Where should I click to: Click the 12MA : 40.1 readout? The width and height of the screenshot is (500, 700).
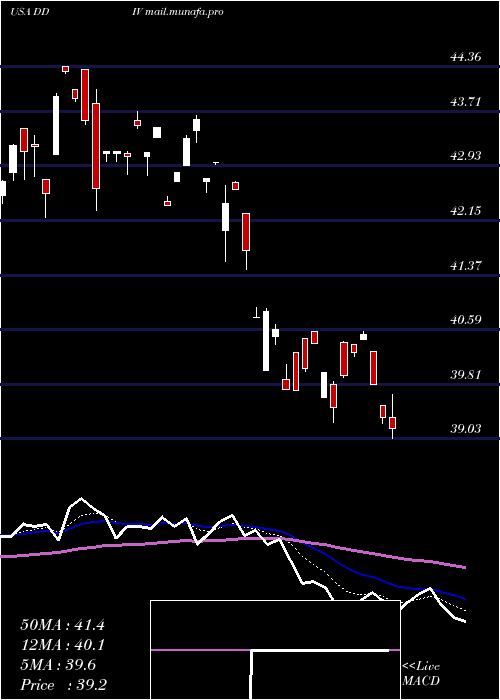click(62, 645)
